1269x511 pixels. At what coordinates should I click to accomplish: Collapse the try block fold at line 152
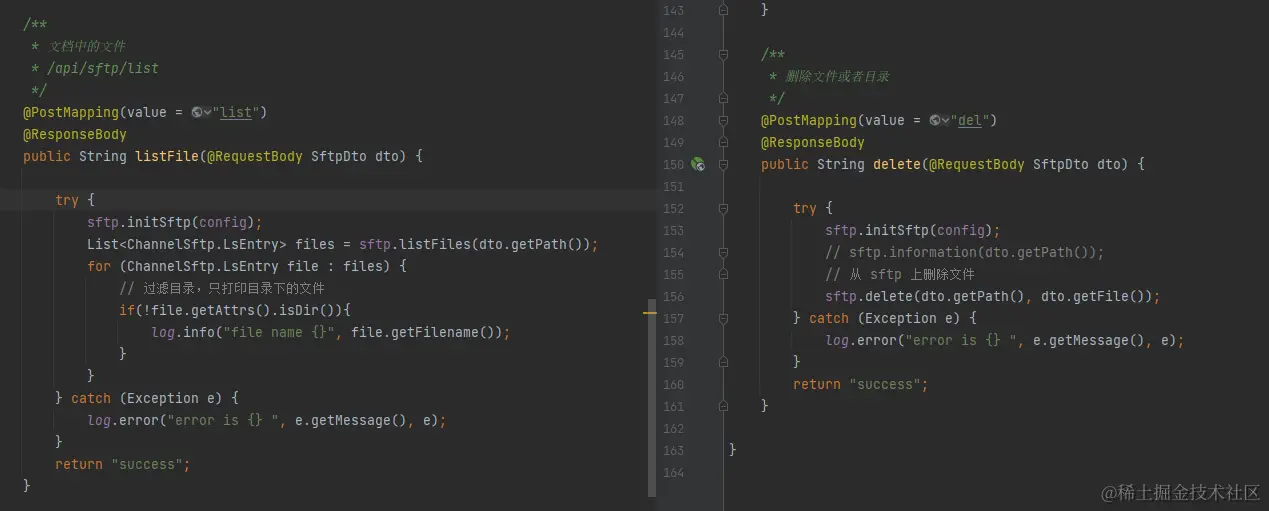coord(723,208)
